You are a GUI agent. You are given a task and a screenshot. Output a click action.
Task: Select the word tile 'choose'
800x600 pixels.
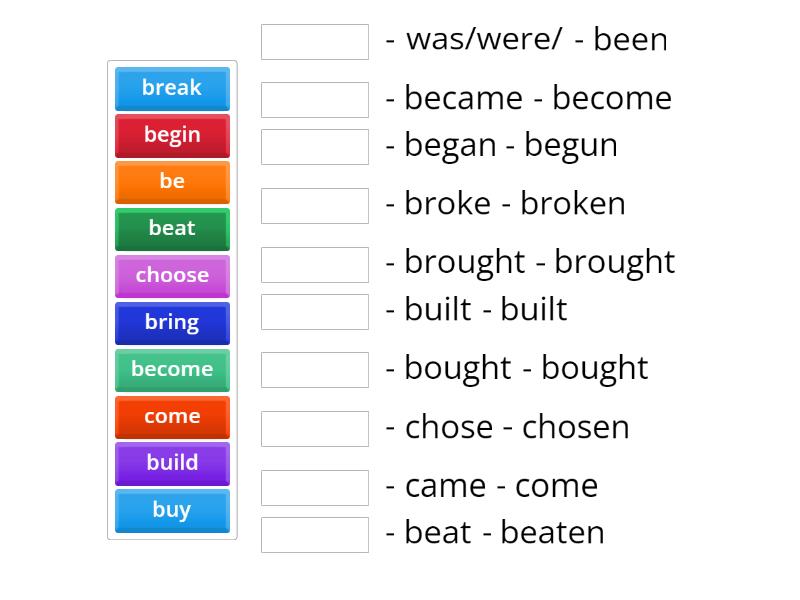pyautogui.click(x=172, y=276)
